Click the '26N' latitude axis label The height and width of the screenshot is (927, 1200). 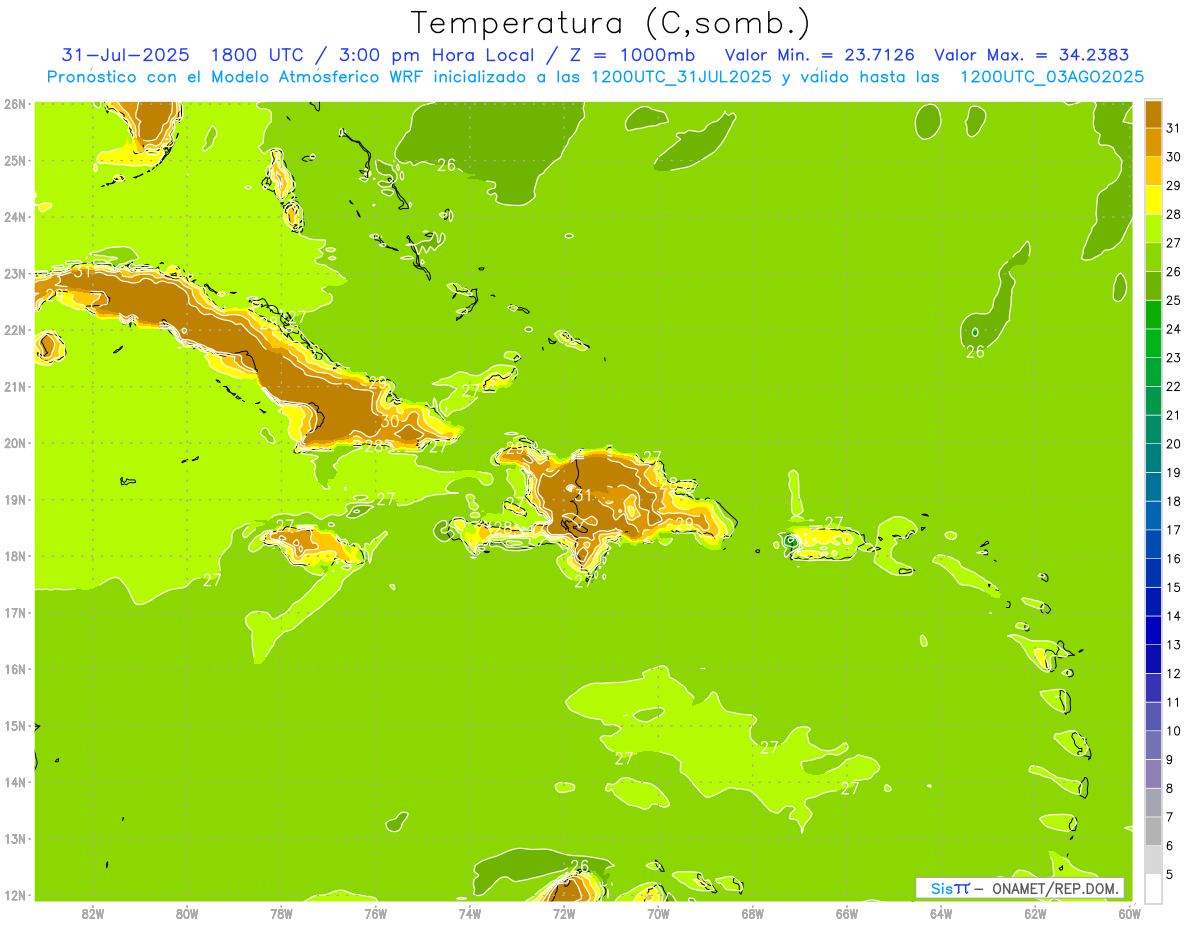(x=16, y=104)
